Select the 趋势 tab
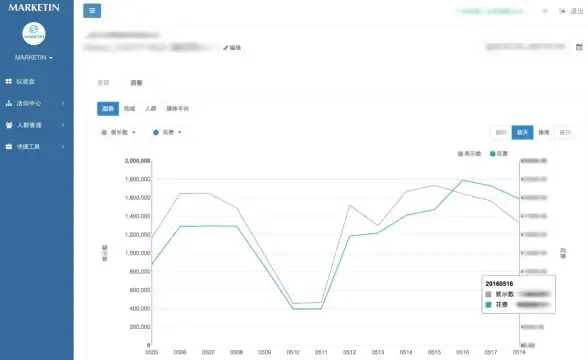This screenshot has height=360, width=588. [108, 108]
